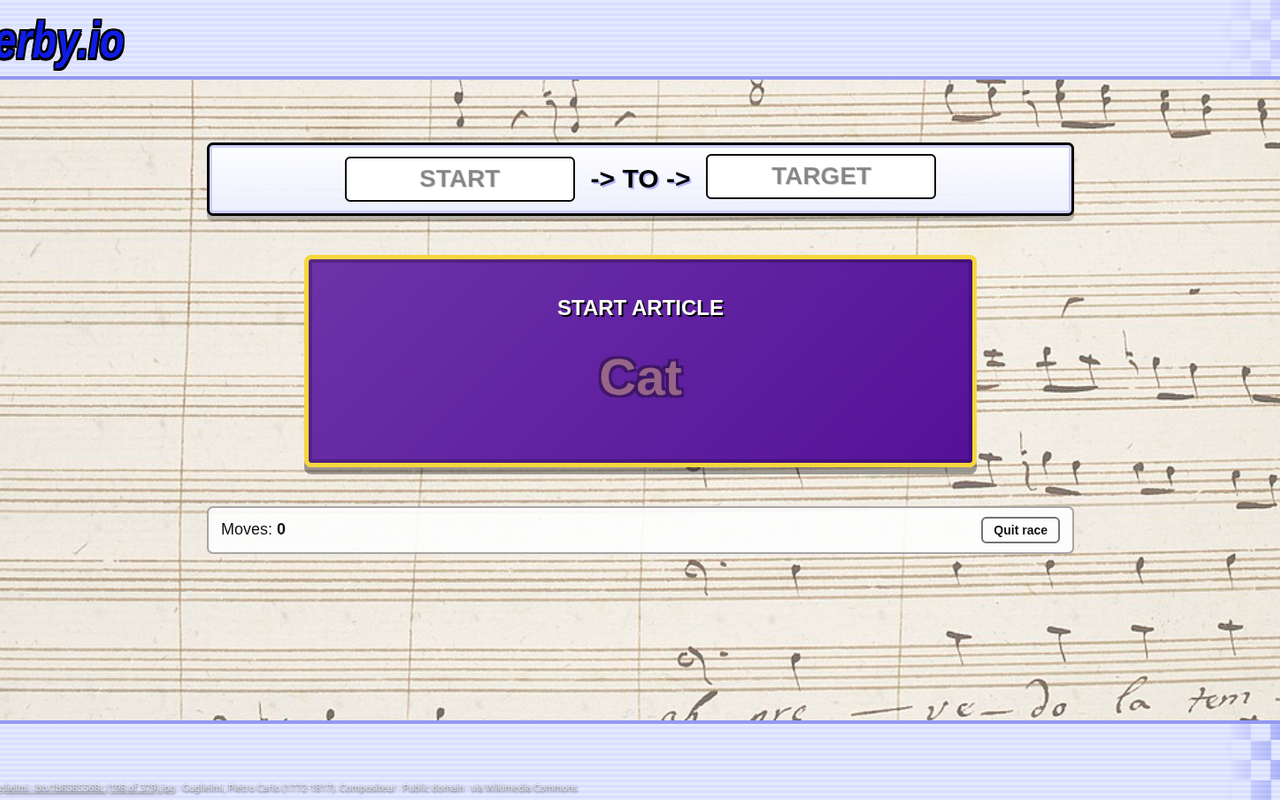Viewport: 1280px width, 800px height.
Task: Click the 'Cat' start article title
Action: (x=640, y=378)
